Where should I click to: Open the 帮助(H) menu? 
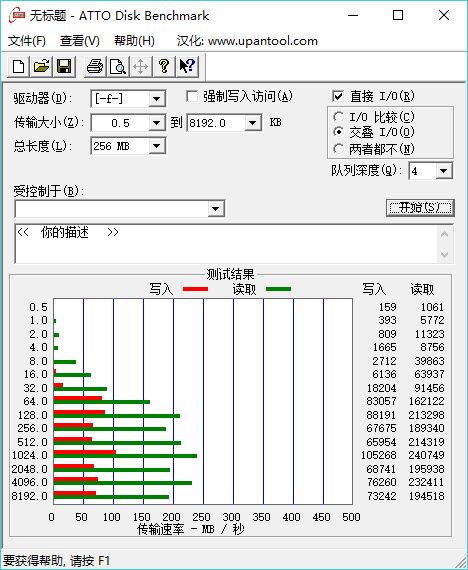pyautogui.click(x=134, y=41)
